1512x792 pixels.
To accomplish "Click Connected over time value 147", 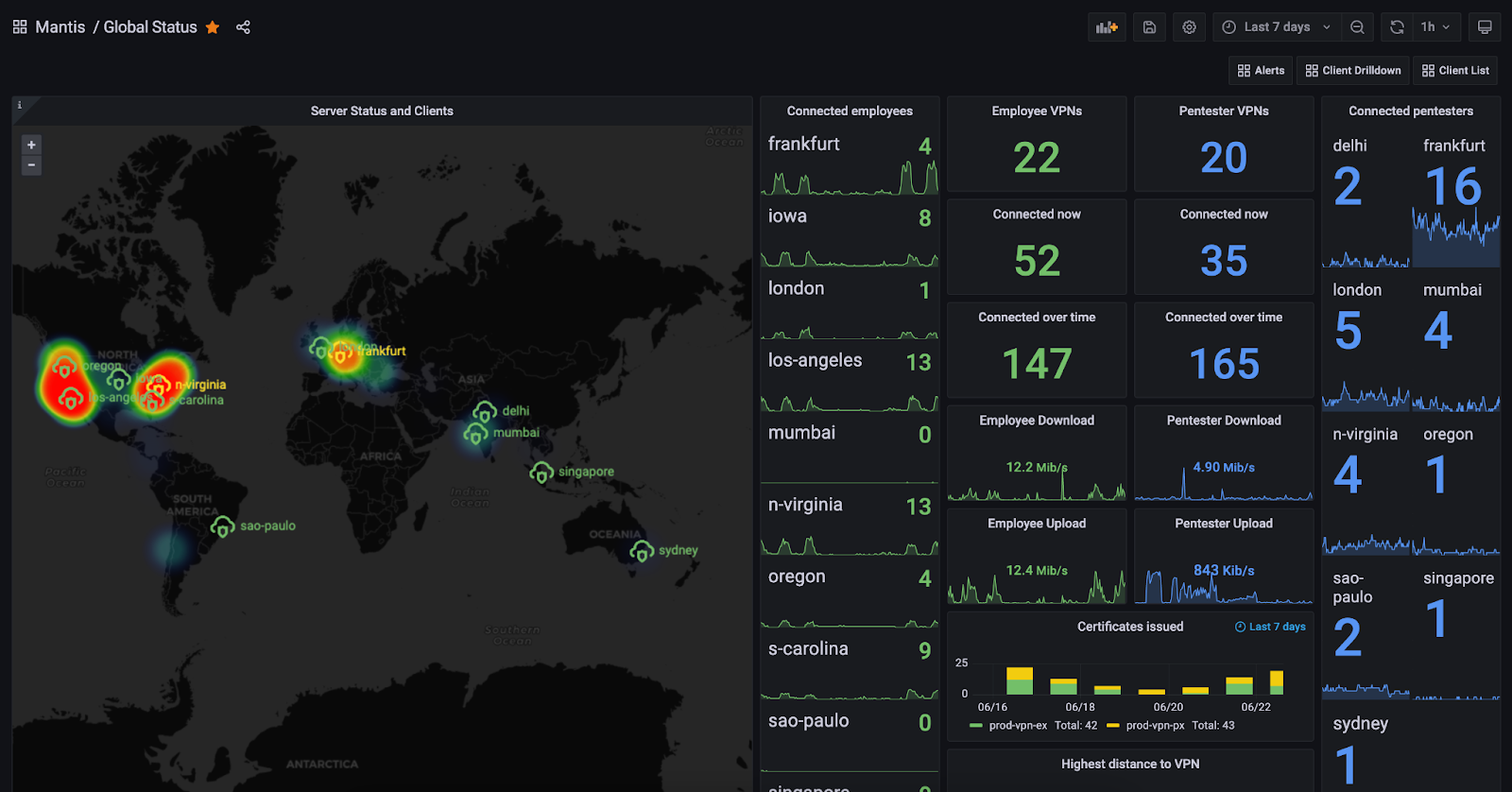I will click(x=1037, y=364).
